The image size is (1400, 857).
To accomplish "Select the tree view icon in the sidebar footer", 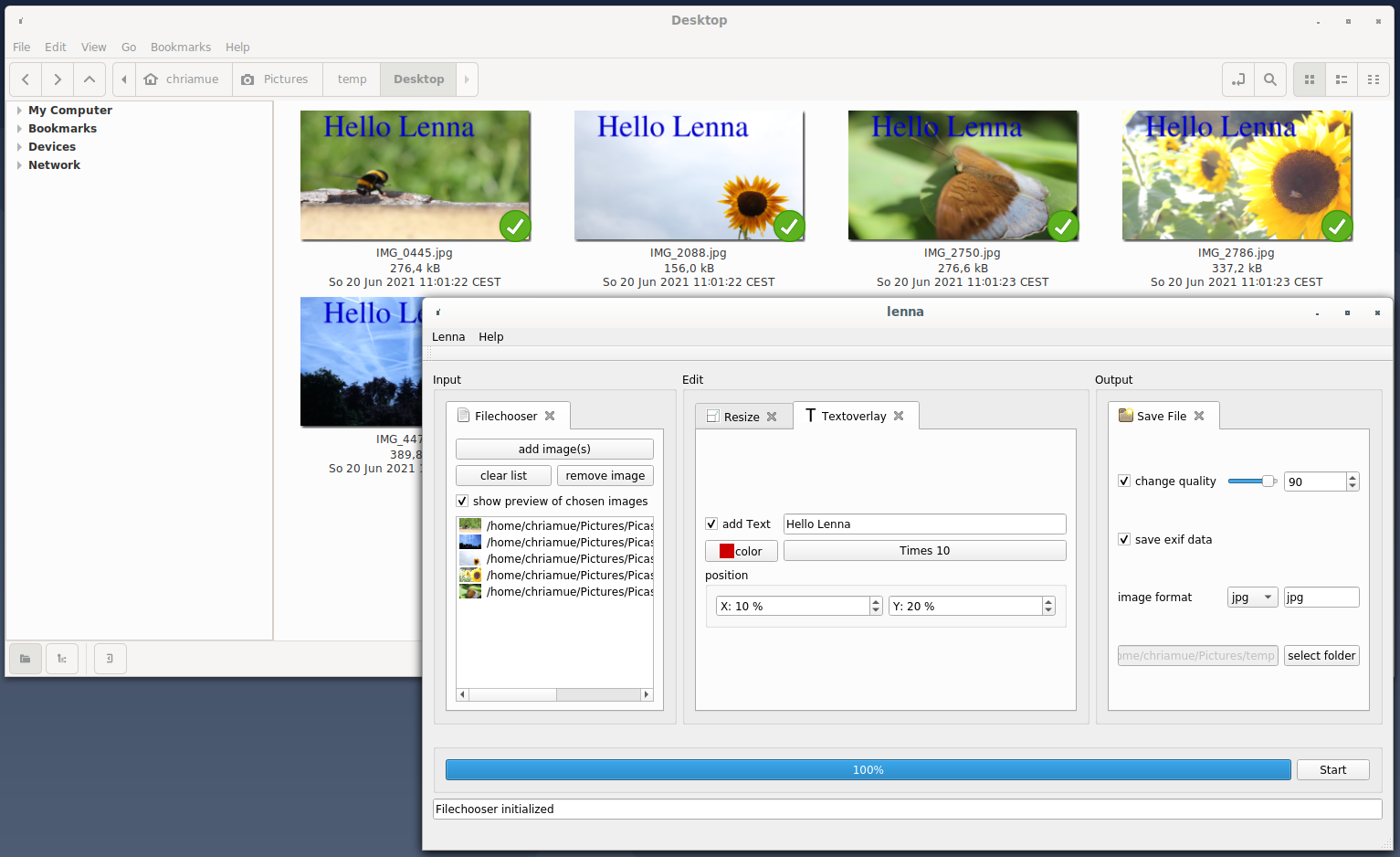I will 61,658.
